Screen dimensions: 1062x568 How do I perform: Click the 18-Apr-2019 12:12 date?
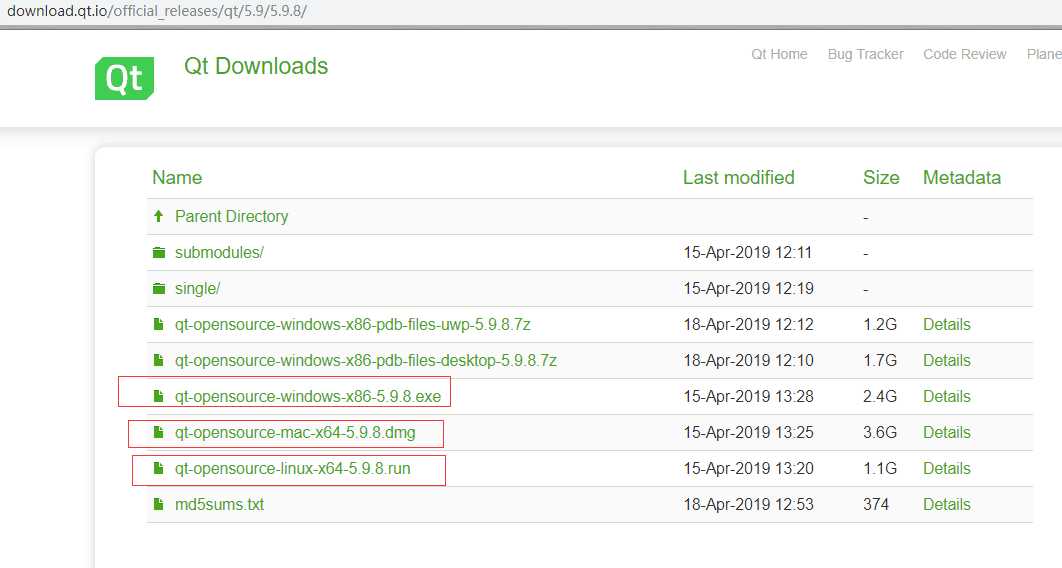click(x=748, y=324)
